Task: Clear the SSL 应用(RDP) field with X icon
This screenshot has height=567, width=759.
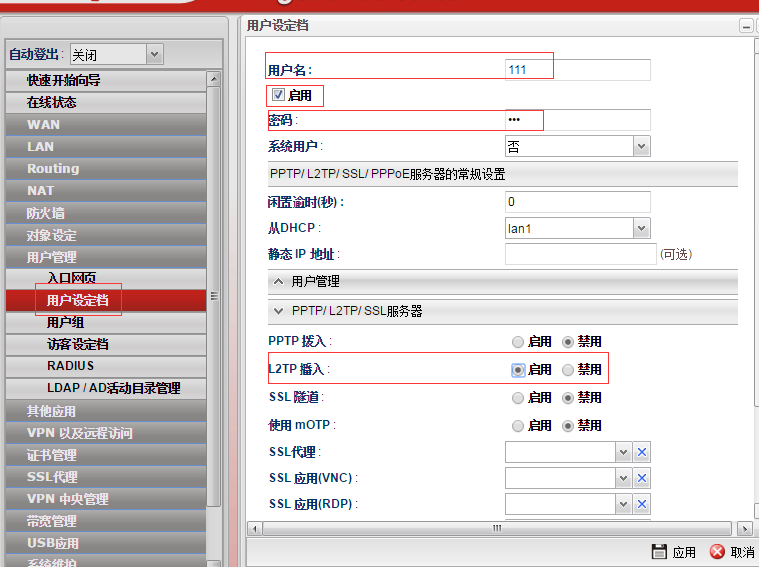Action: 642,504
